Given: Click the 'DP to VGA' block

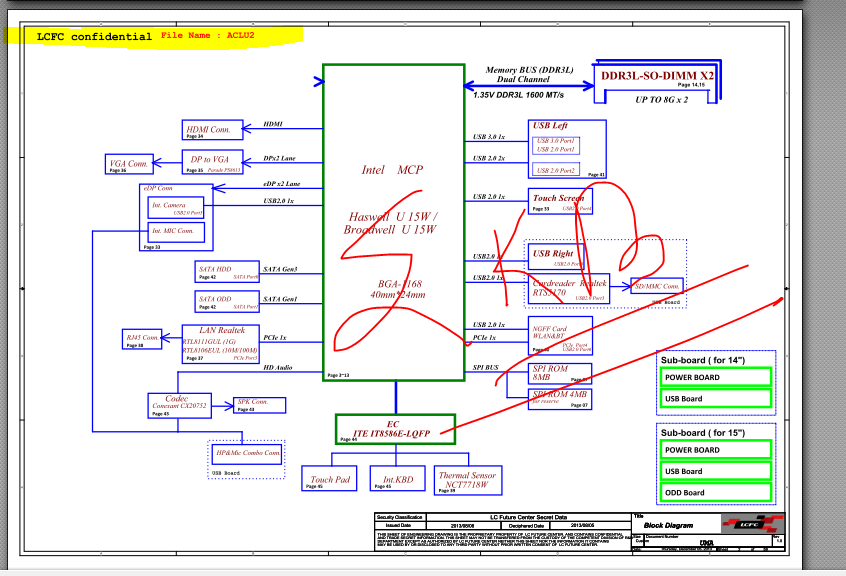Looking at the screenshot, I should point(213,162).
